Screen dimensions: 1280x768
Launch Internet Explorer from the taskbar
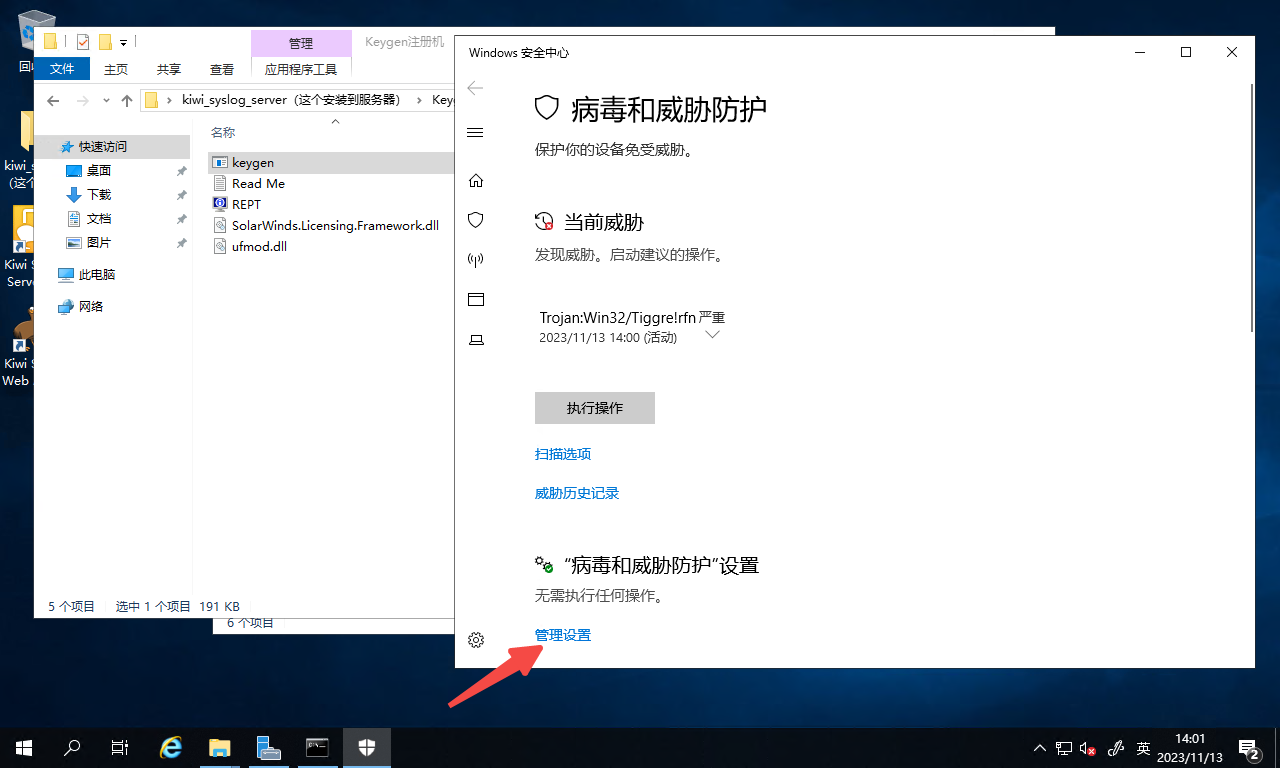171,747
